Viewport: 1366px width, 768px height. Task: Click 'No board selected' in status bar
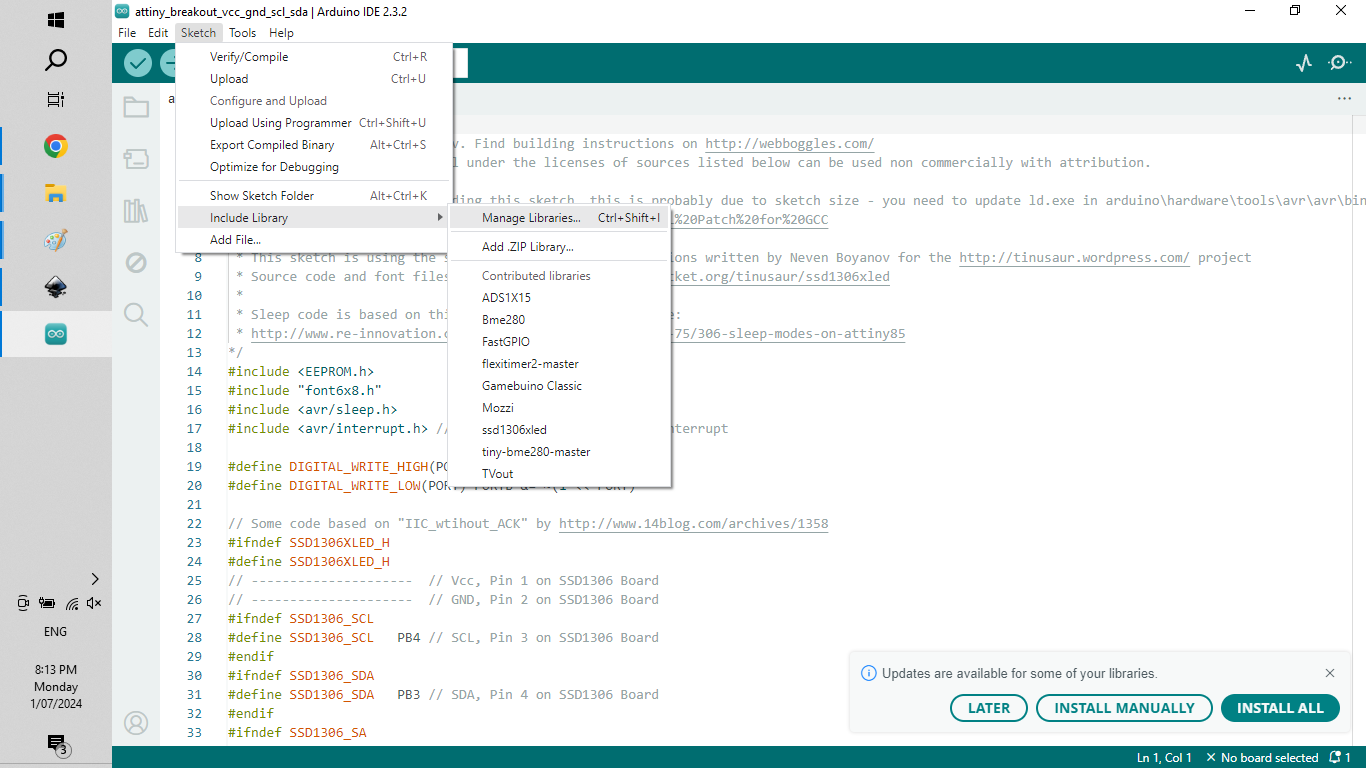point(1262,757)
